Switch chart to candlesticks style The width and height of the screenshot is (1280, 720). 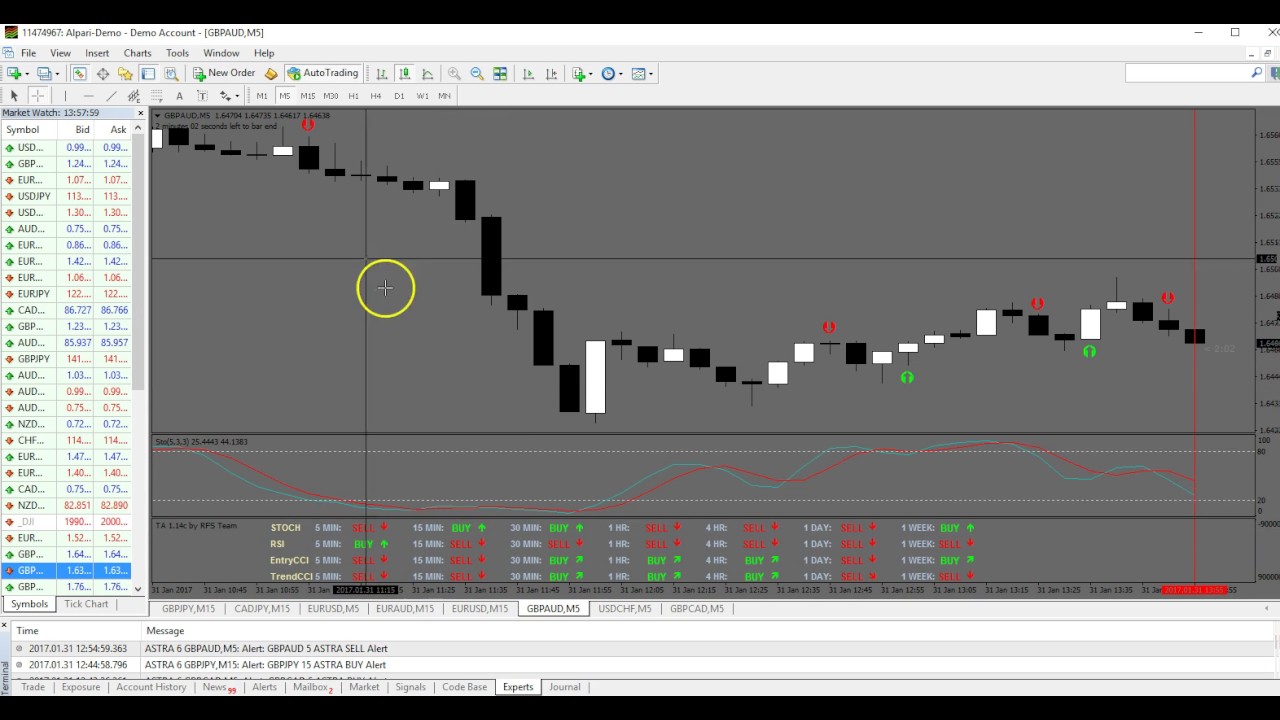(404, 73)
